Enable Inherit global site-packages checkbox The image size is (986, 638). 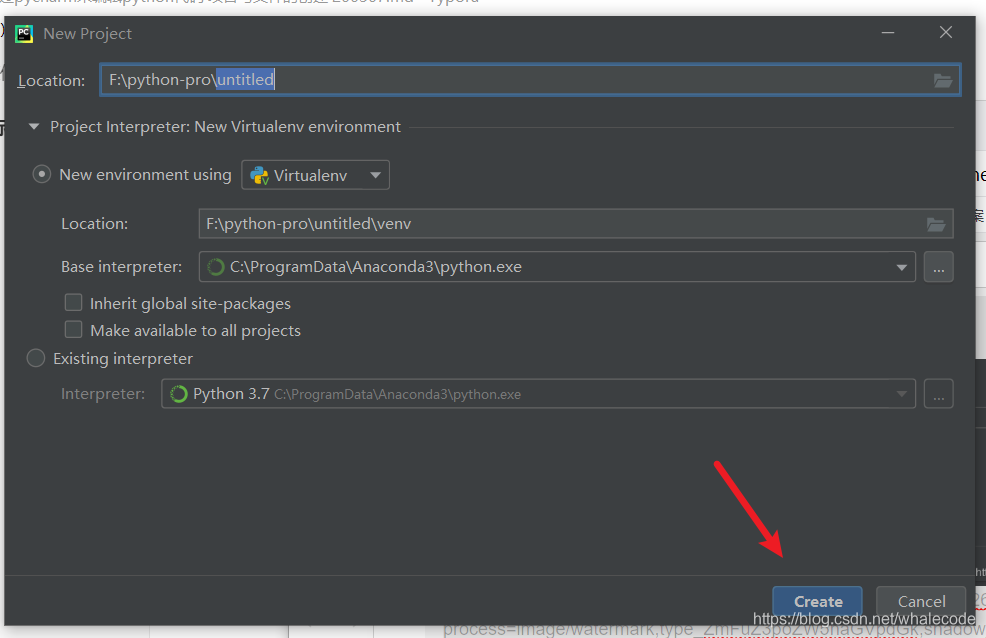click(74, 303)
